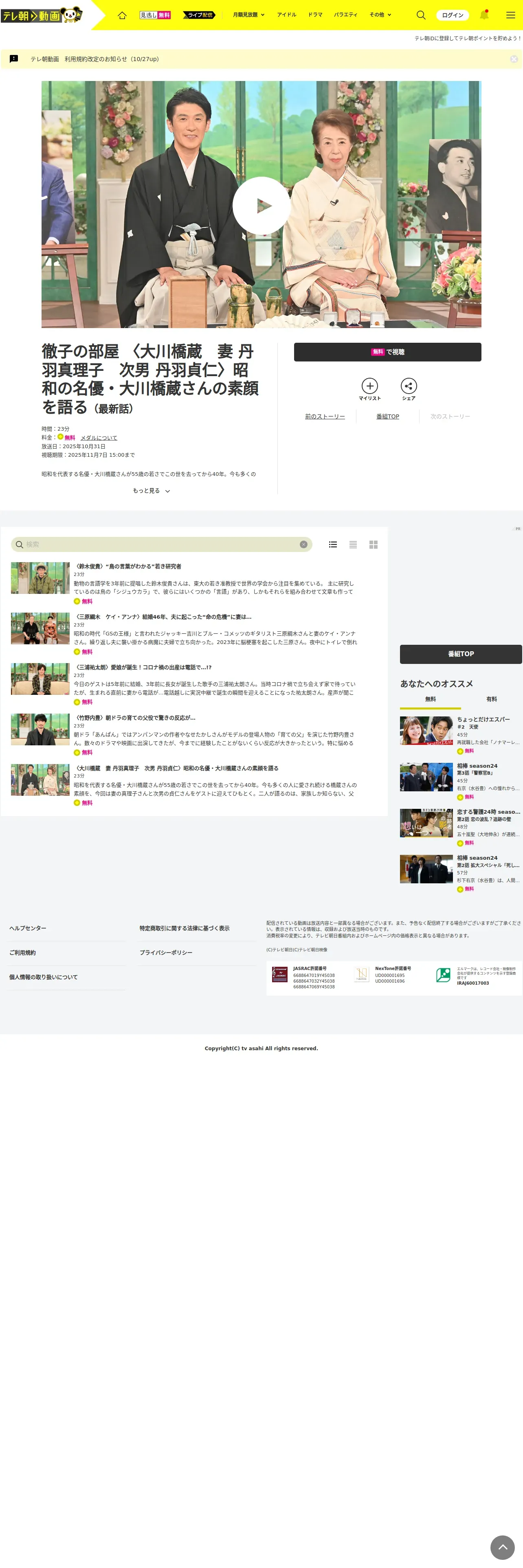Switch to grid view
Viewport: 523px width, 1568px height.
pyautogui.click(x=373, y=544)
